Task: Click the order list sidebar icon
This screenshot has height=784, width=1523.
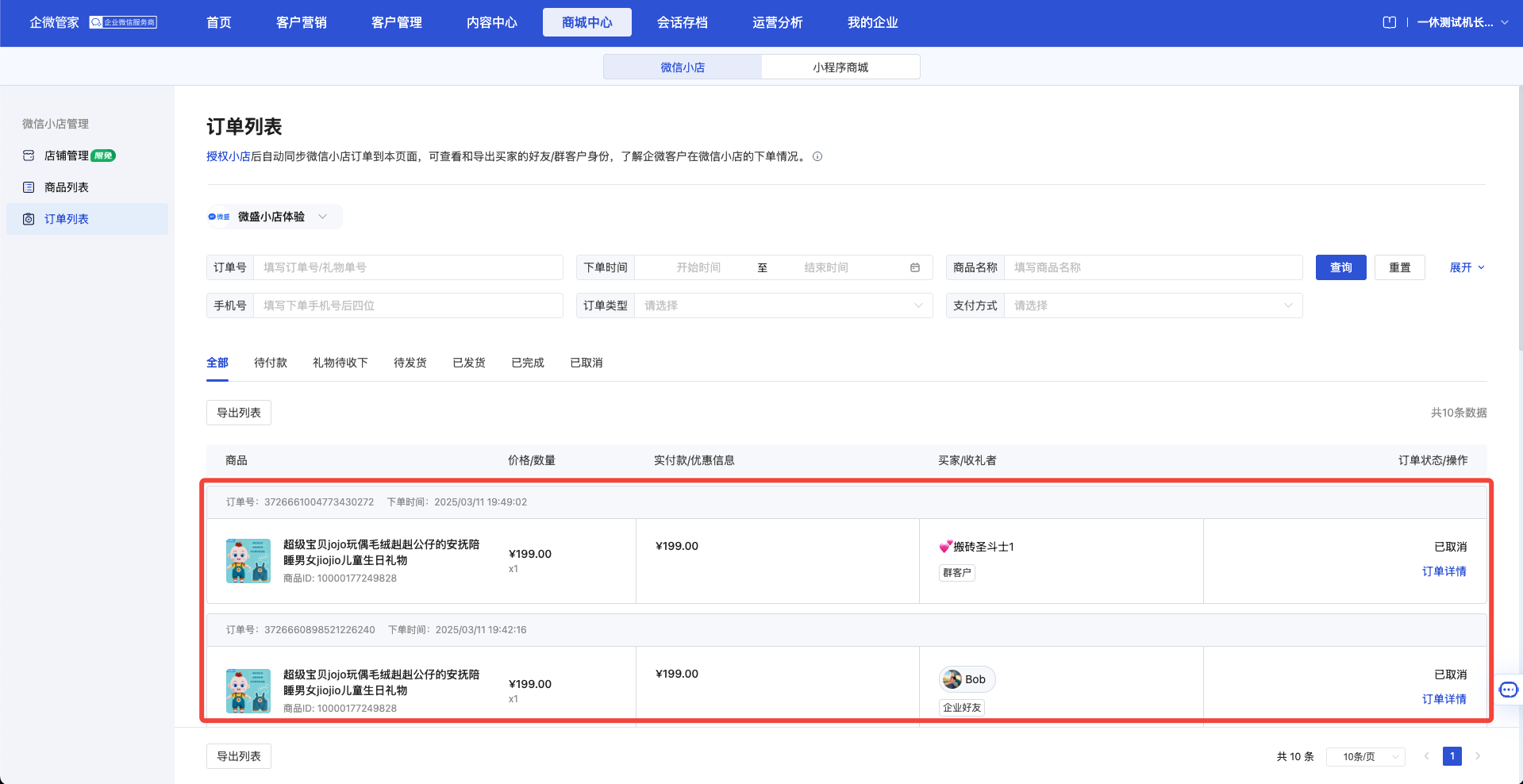Action: (29, 219)
